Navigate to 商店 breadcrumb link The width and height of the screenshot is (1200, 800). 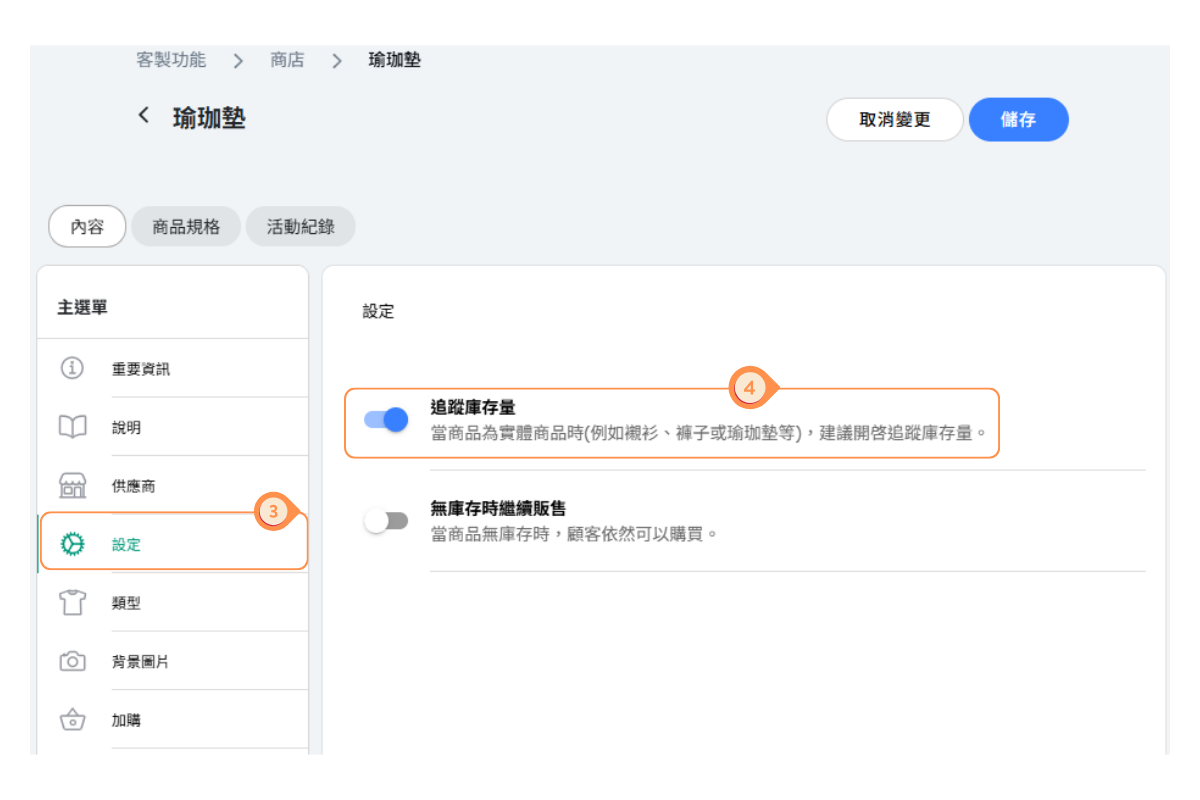tap(287, 60)
